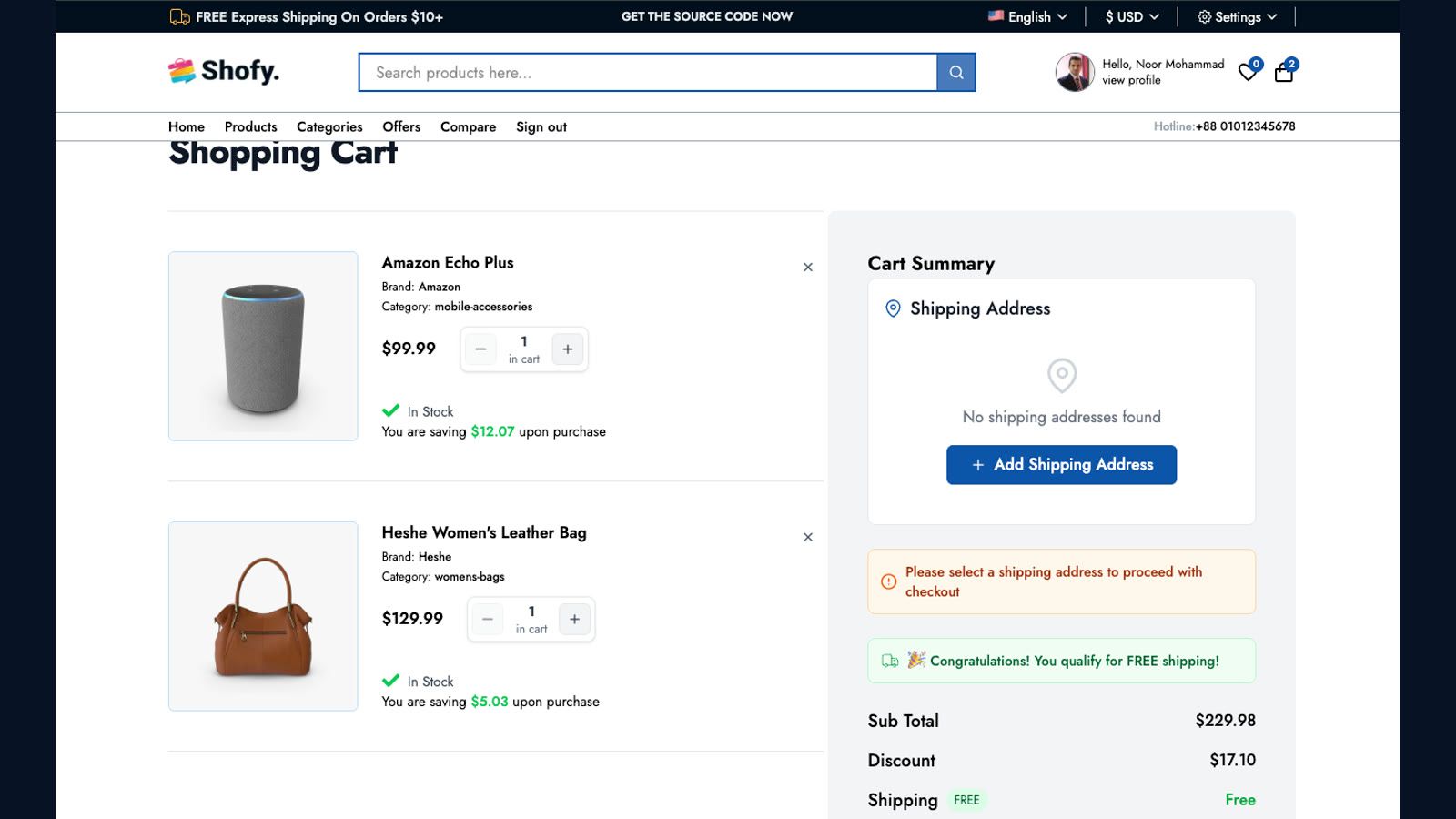Click the $5.03 savings amount
1456x819 pixels.
pyautogui.click(x=490, y=702)
